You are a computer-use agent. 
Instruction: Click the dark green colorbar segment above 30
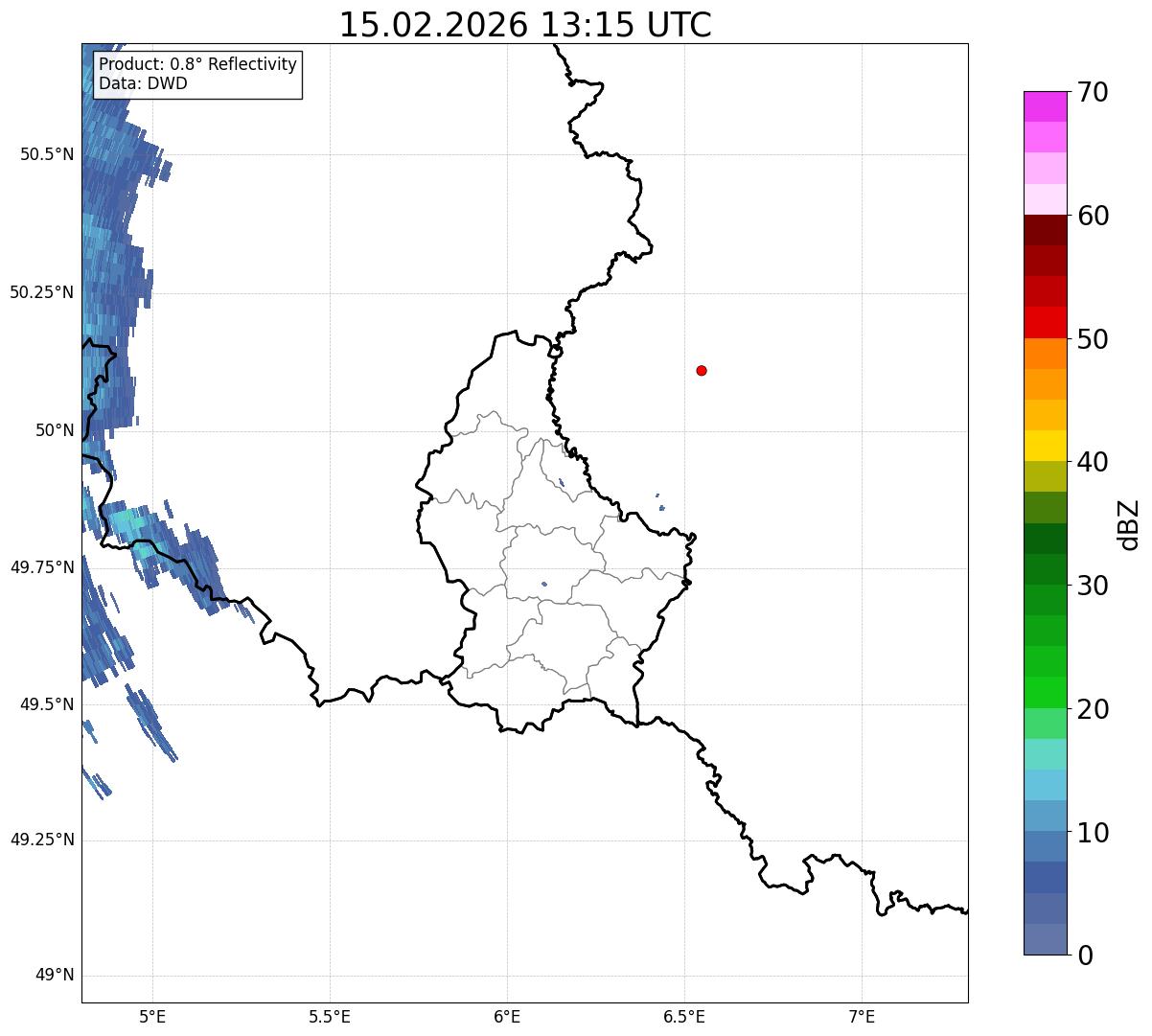coord(1046,569)
